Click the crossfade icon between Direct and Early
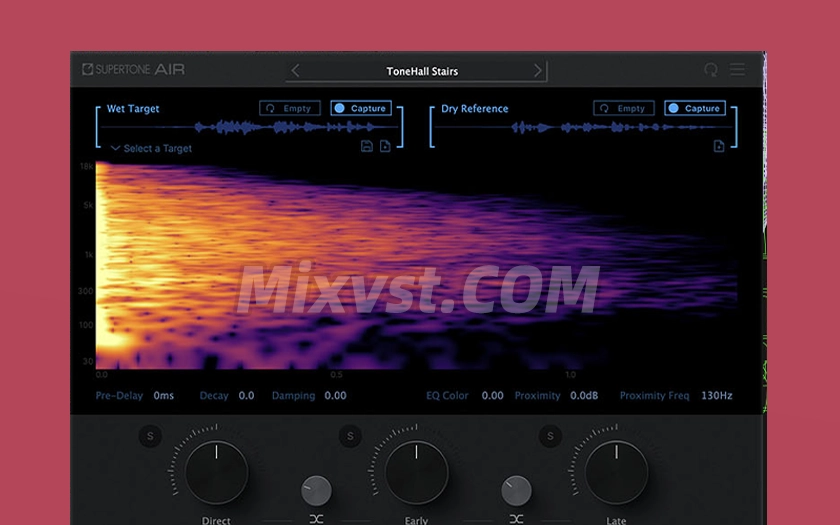The height and width of the screenshot is (525, 840). [x=316, y=519]
